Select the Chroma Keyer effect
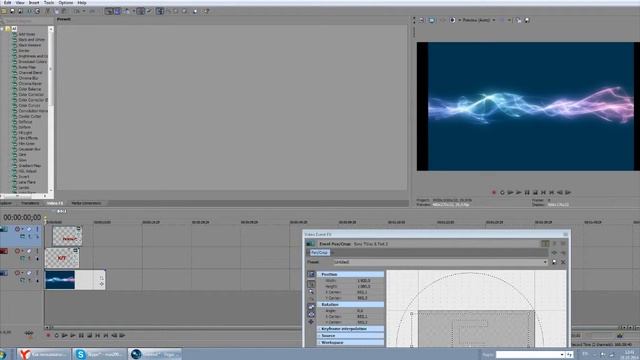 30,83
